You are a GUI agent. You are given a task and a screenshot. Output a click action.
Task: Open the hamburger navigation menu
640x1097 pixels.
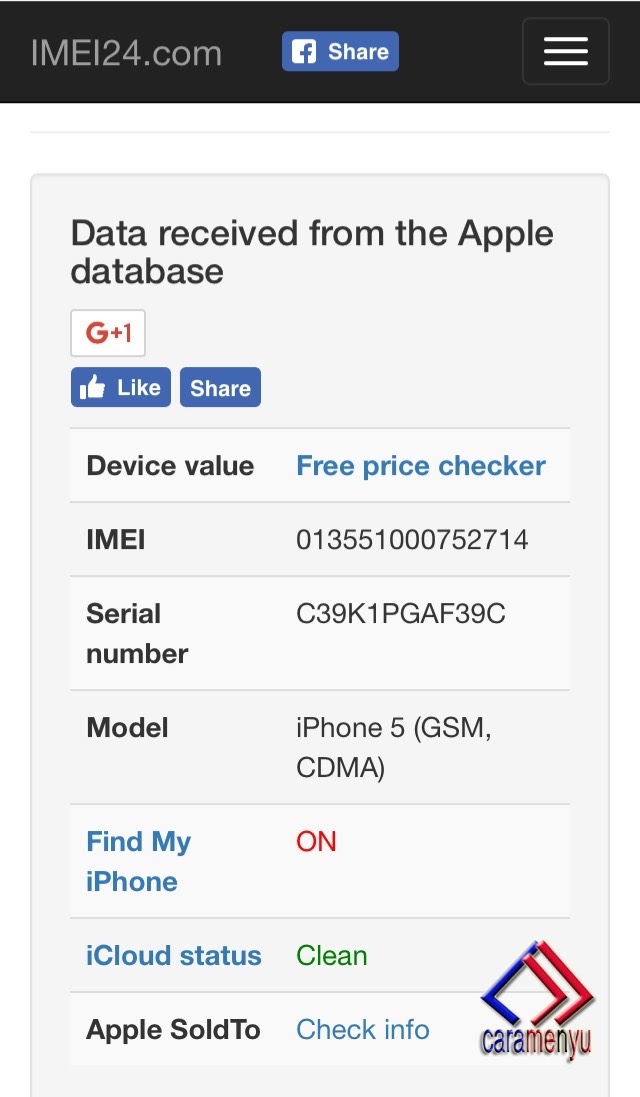[565, 51]
